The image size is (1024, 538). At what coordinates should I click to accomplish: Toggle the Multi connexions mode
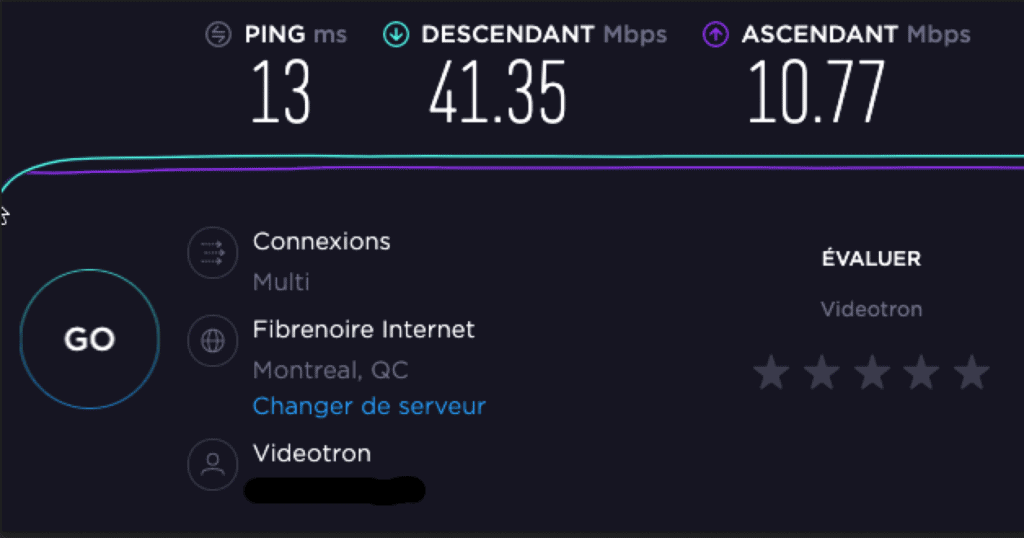click(x=281, y=282)
